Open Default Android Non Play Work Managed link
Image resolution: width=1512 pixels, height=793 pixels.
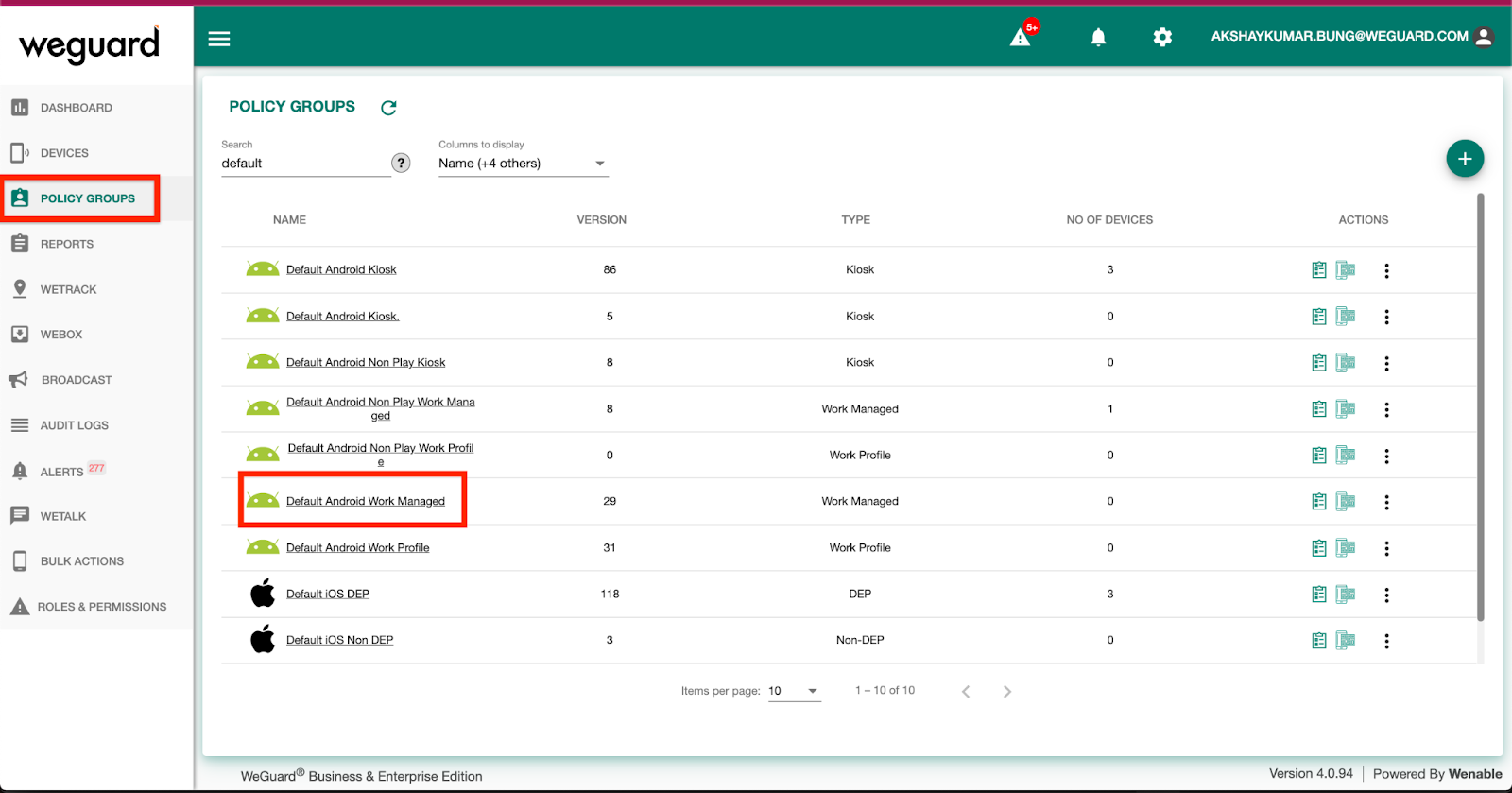[381, 408]
